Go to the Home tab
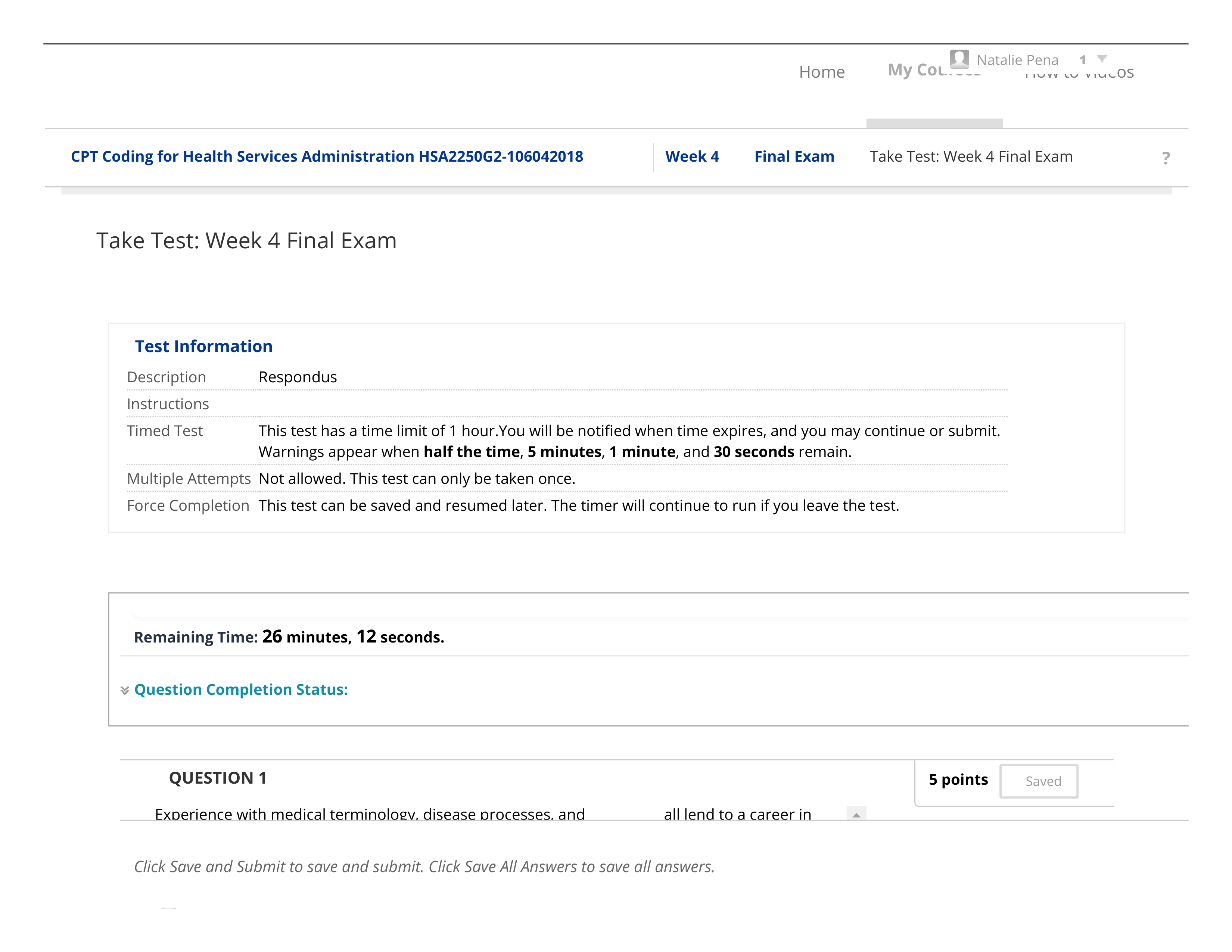This screenshot has height=952, width=1232. 822,72
